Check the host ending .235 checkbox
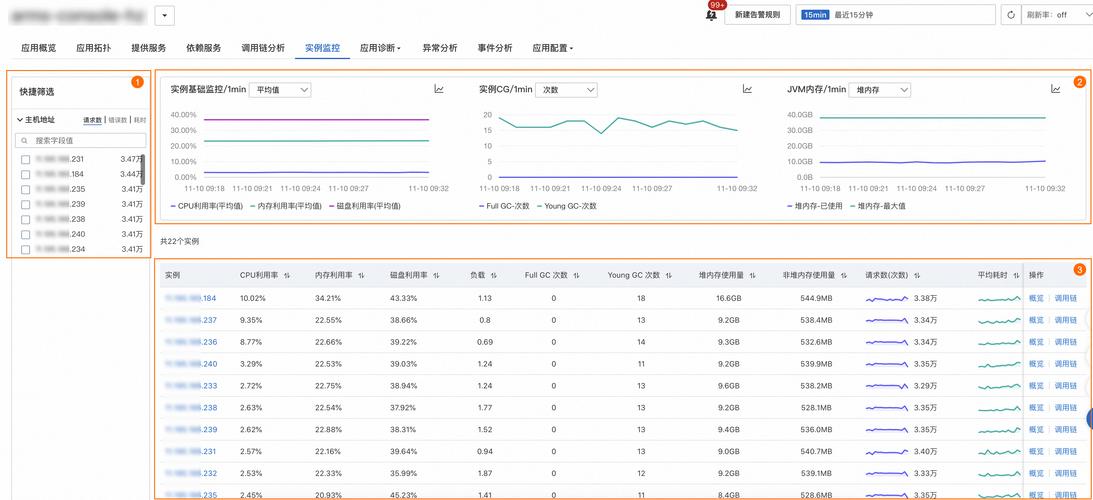 pyautogui.click(x=25, y=189)
